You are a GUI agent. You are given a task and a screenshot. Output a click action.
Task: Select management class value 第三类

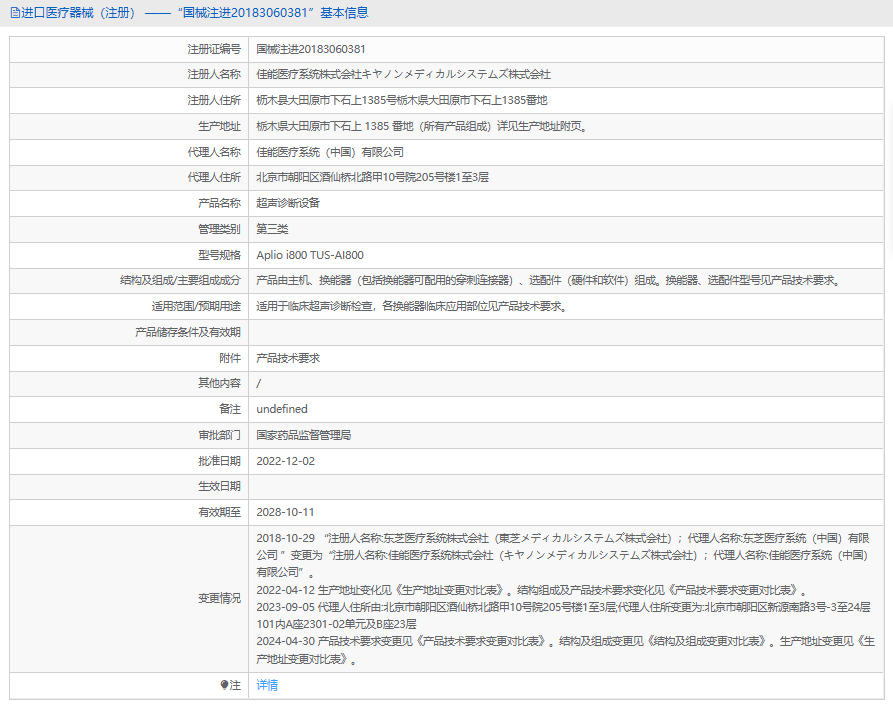[272, 229]
